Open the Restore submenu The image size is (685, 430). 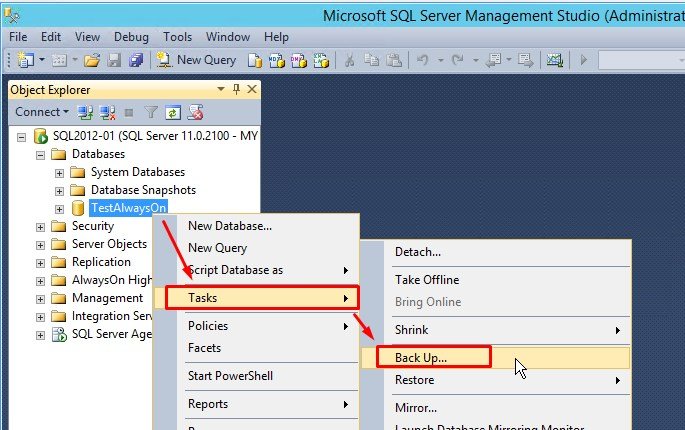(x=413, y=380)
